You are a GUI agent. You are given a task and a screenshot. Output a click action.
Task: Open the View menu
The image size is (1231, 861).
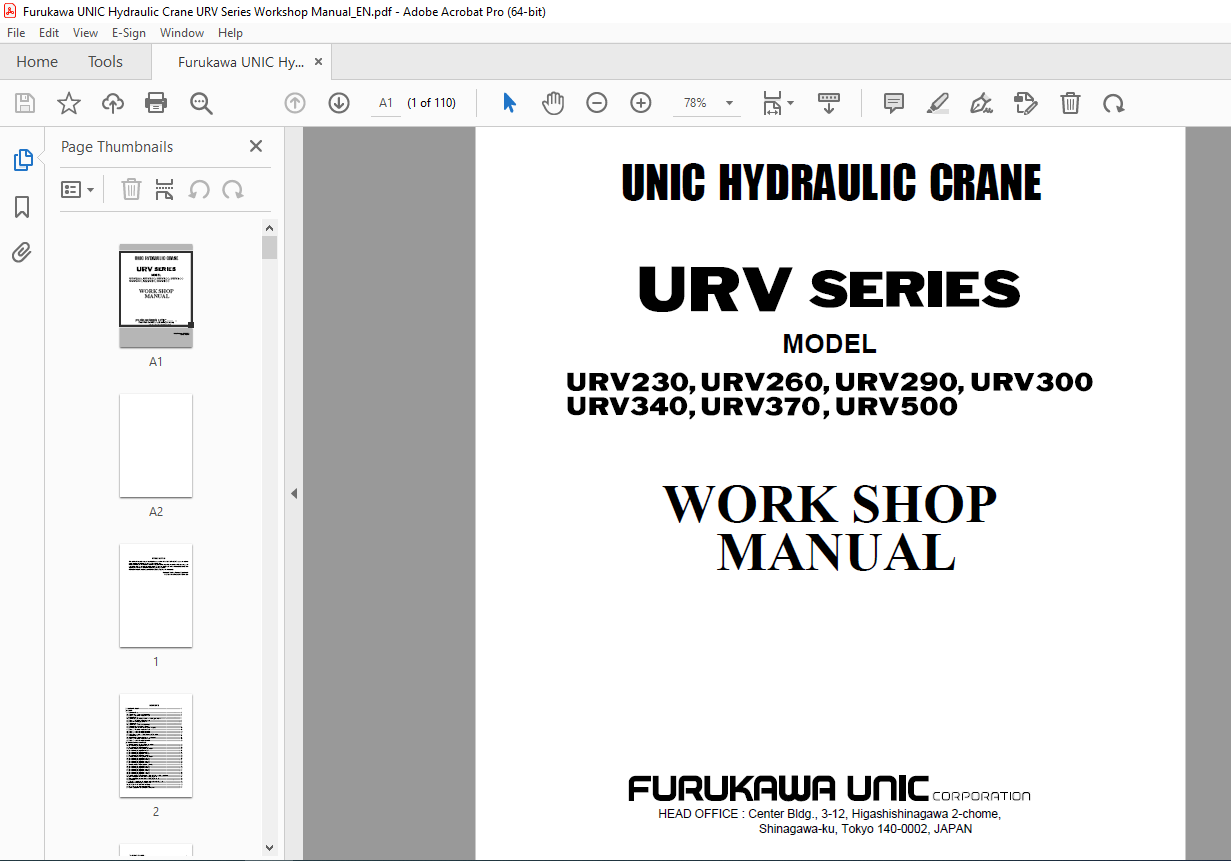(85, 33)
